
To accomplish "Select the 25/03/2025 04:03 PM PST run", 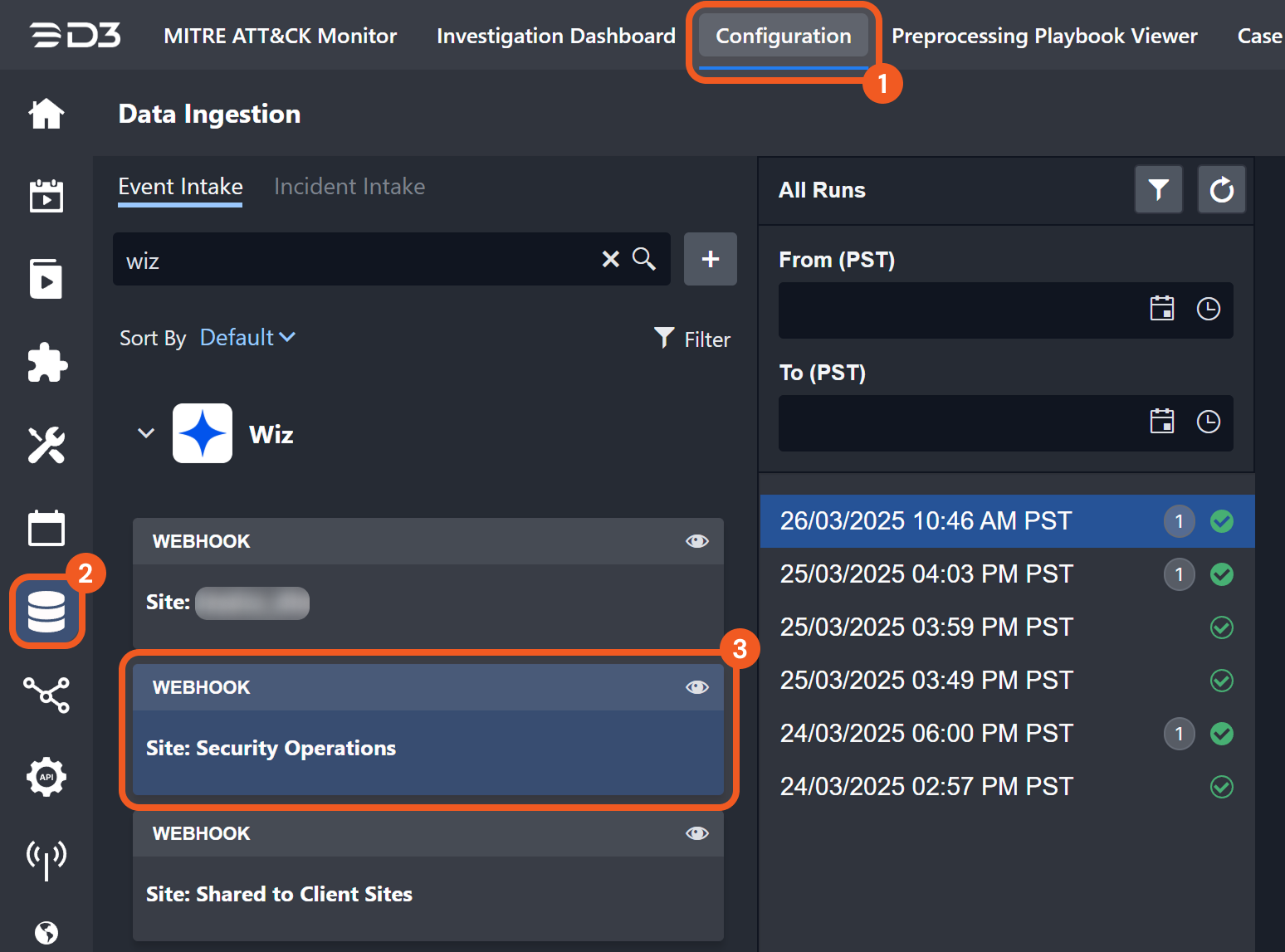I will (x=926, y=574).
